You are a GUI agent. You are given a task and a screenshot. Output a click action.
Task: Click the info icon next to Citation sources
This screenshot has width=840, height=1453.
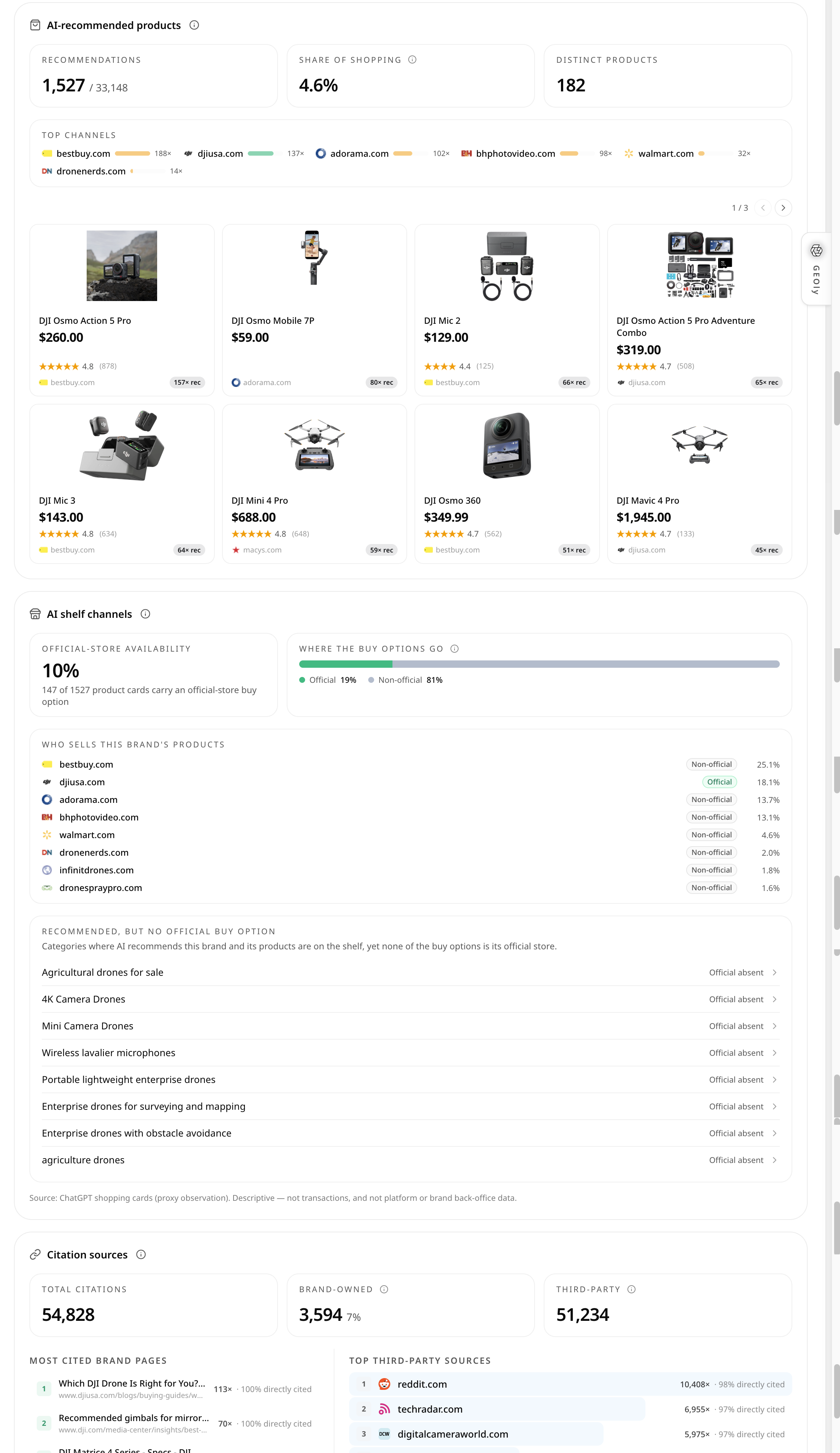click(141, 1254)
